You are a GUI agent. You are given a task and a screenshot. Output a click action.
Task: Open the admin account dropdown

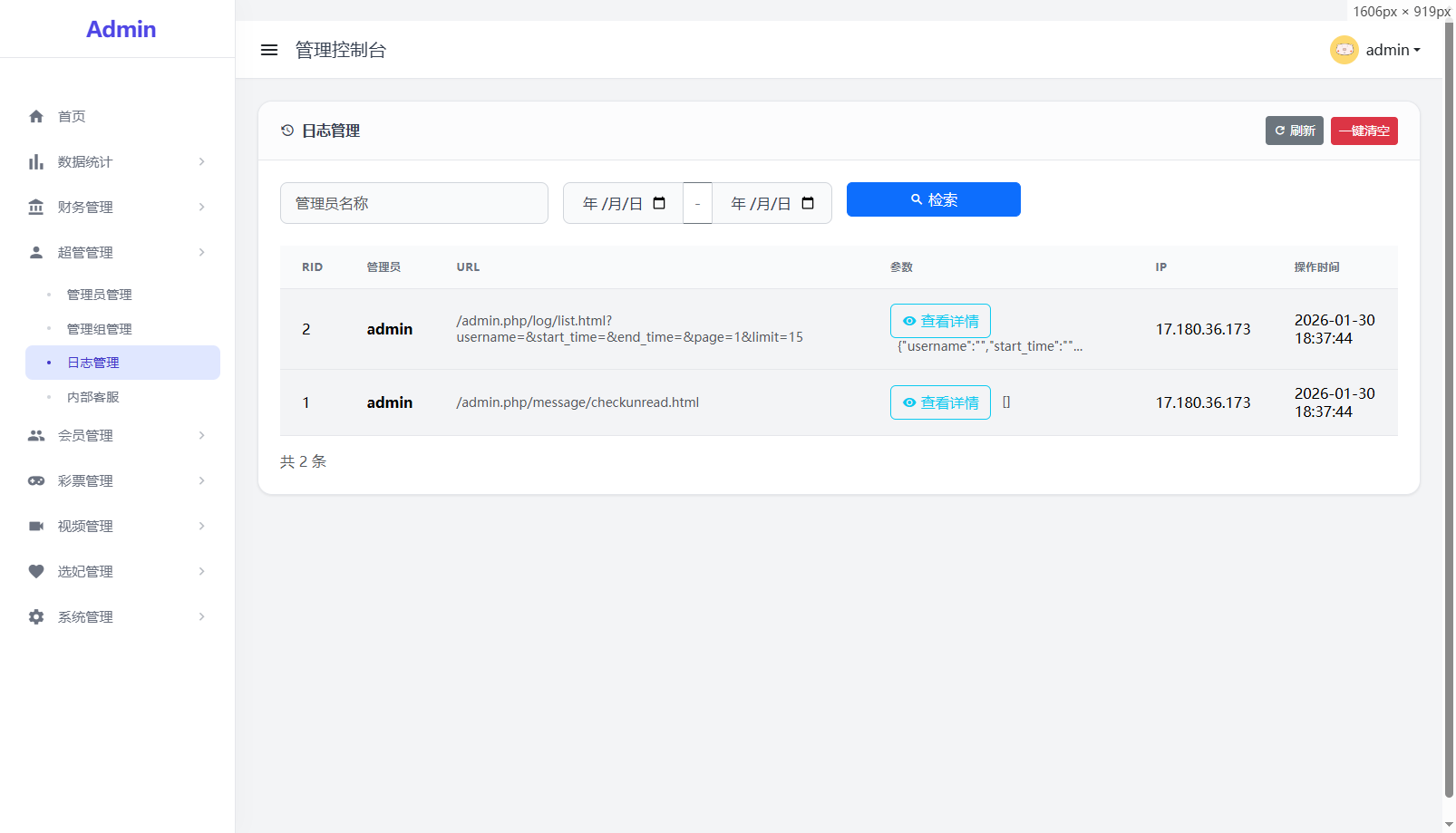[1393, 50]
